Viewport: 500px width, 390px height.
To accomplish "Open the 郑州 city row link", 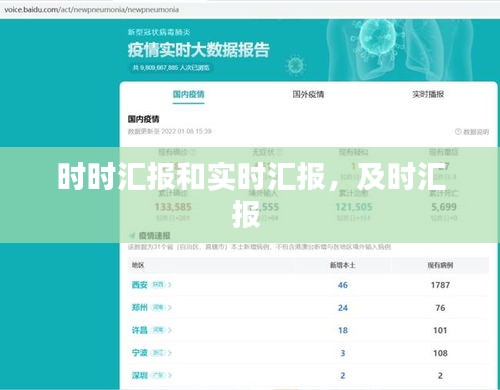I will pyautogui.click(x=140, y=307).
